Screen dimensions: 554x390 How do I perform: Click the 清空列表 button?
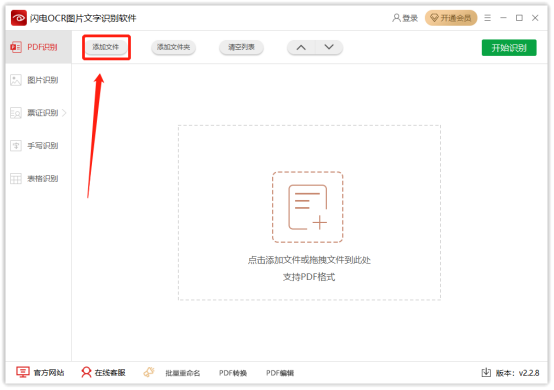[241, 47]
